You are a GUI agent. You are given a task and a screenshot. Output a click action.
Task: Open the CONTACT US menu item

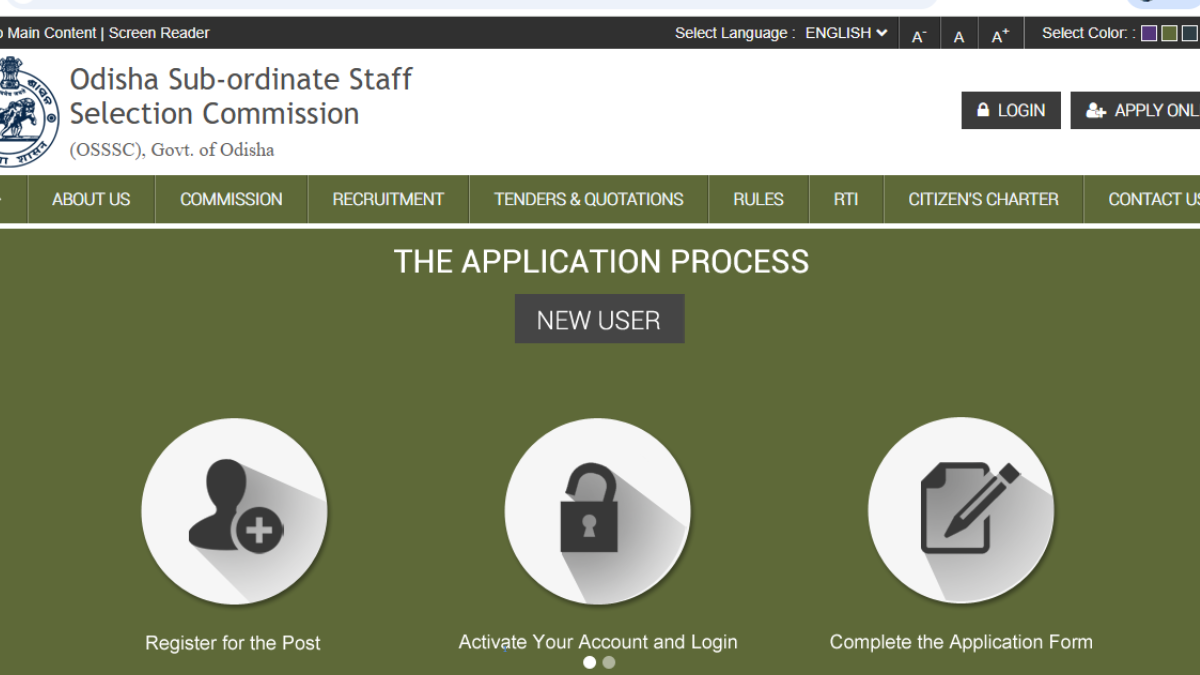coord(1142,199)
